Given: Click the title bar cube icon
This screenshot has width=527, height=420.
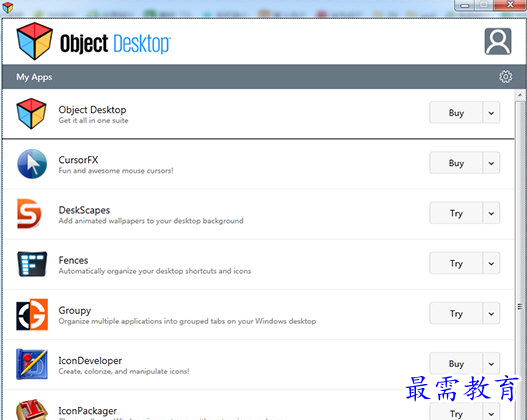Looking at the screenshot, I should tap(7, 7).
